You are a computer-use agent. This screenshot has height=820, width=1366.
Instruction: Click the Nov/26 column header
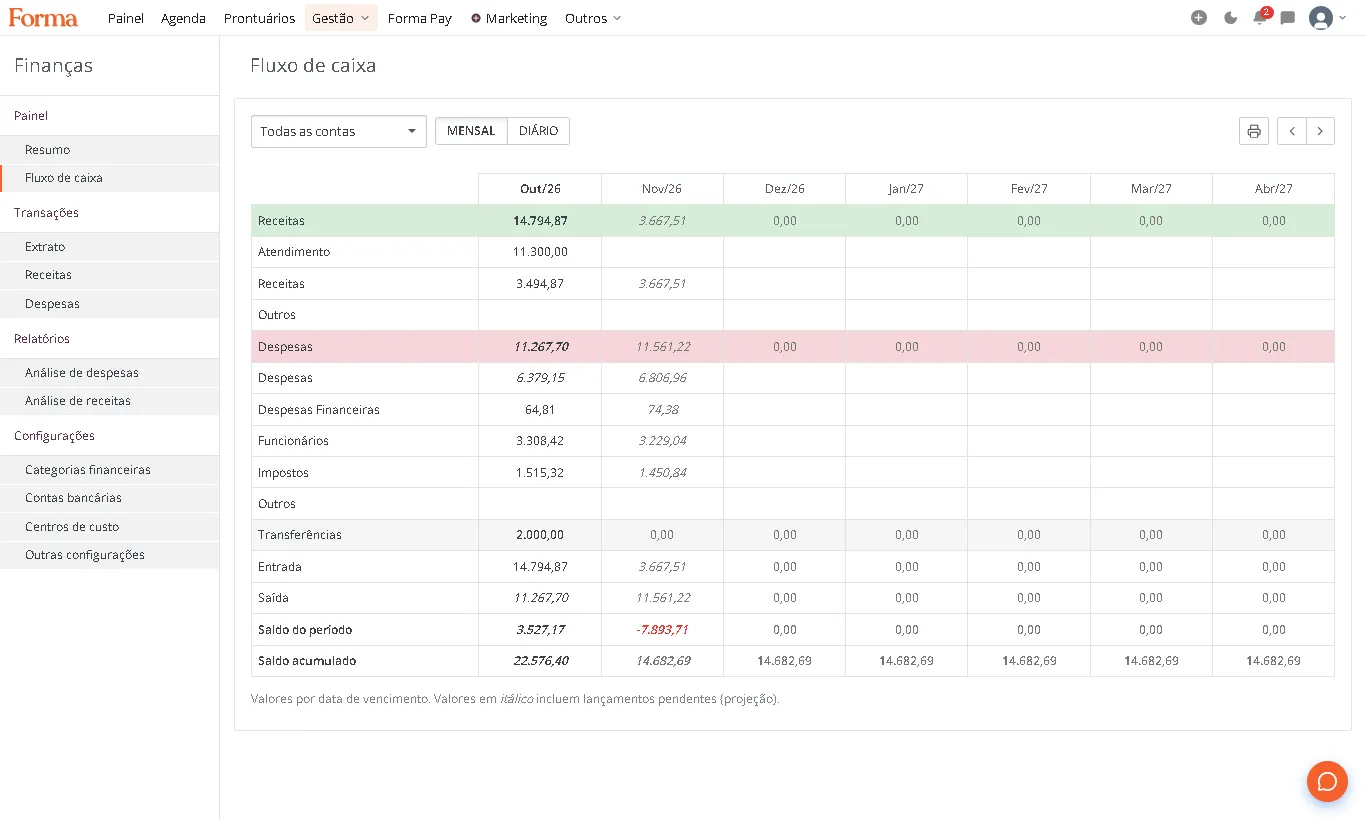pyautogui.click(x=662, y=189)
